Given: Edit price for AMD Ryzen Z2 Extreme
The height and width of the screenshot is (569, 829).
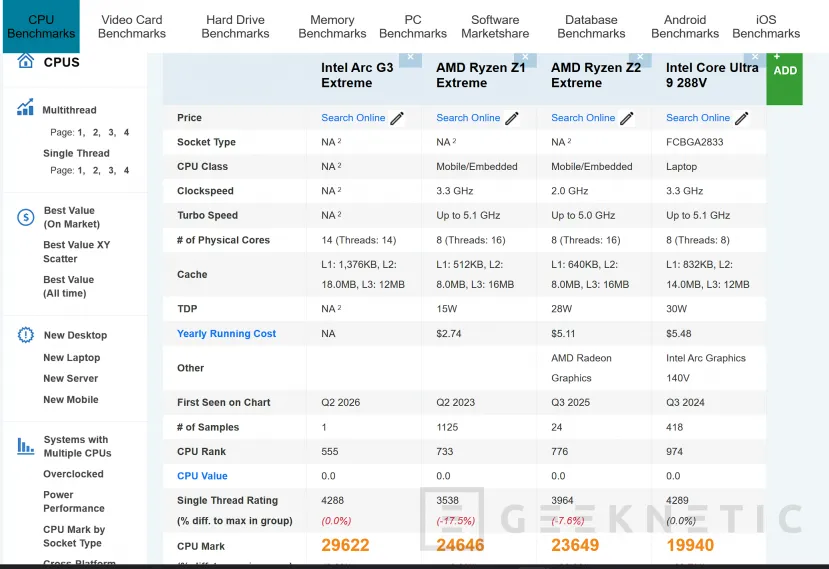Looking at the screenshot, I should (x=627, y=118).
